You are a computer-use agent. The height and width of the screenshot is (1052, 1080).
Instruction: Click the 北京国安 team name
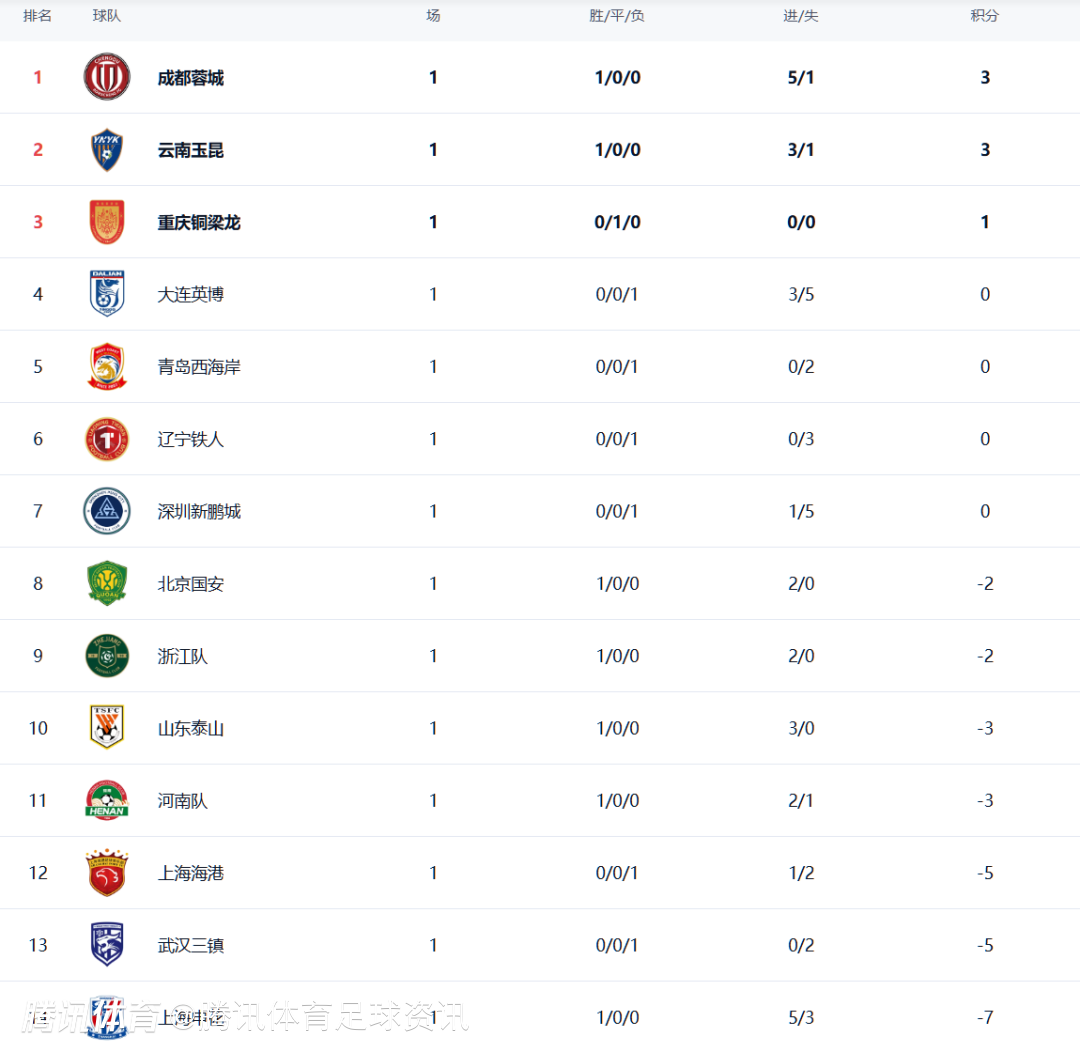click(x=190, y=584)
